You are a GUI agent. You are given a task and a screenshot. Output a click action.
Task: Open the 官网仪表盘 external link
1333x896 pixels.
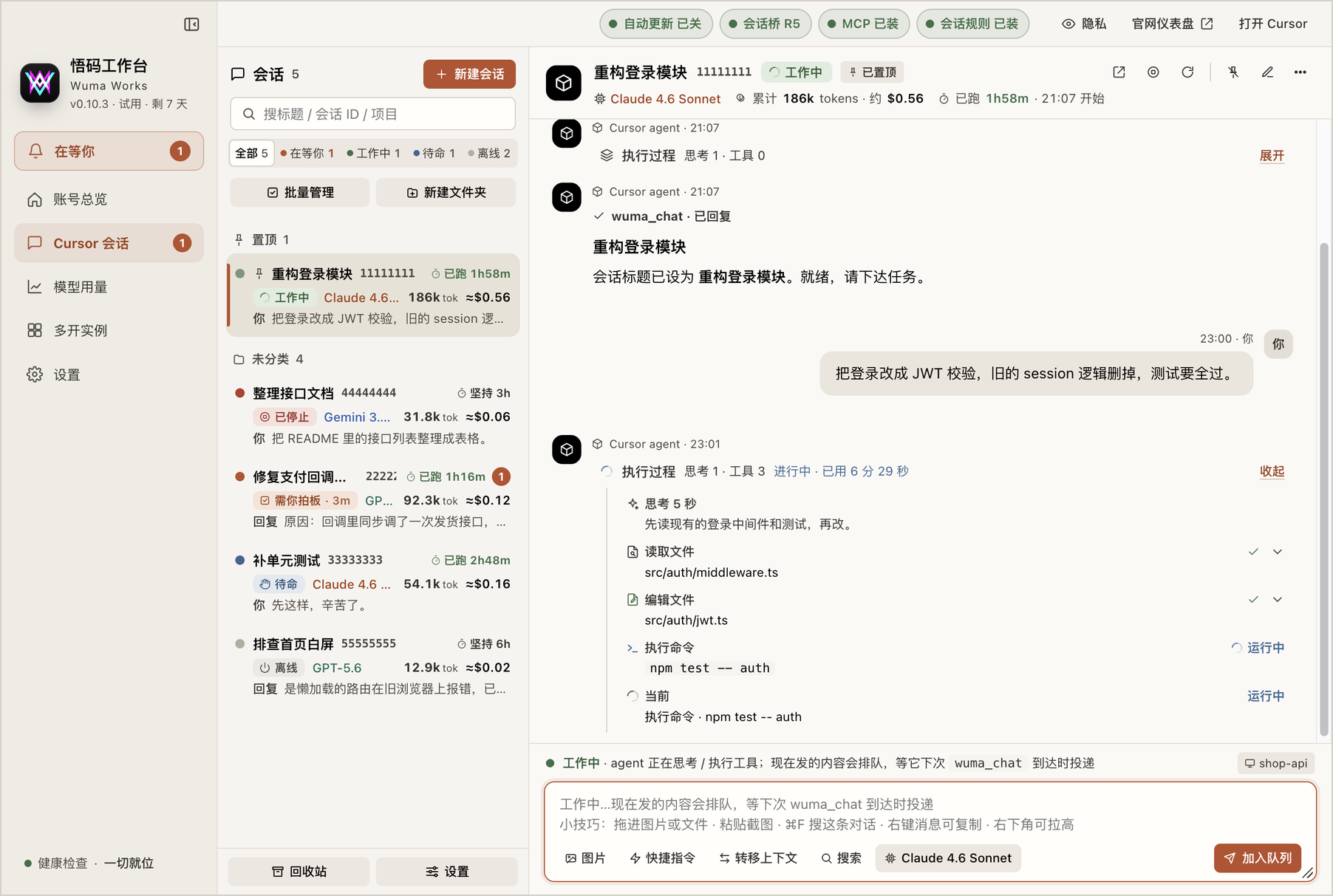[1172, 24]
